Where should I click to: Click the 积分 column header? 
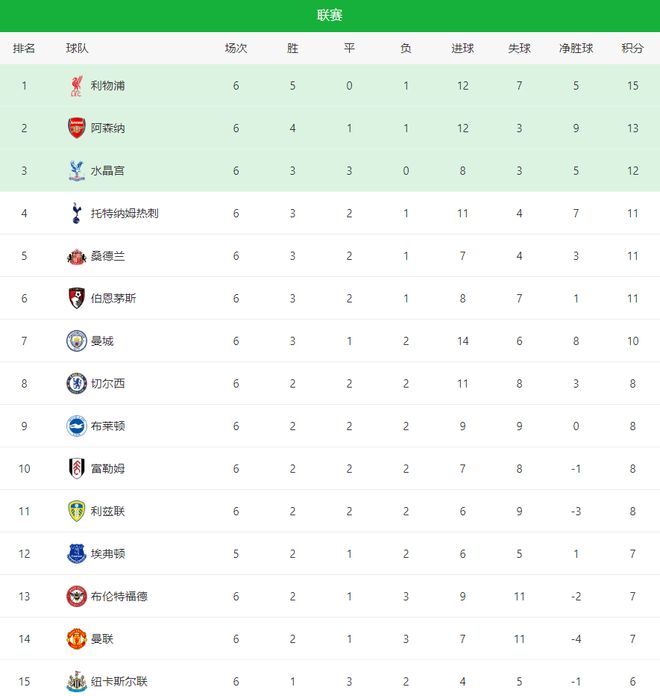[x=632, y=48]
